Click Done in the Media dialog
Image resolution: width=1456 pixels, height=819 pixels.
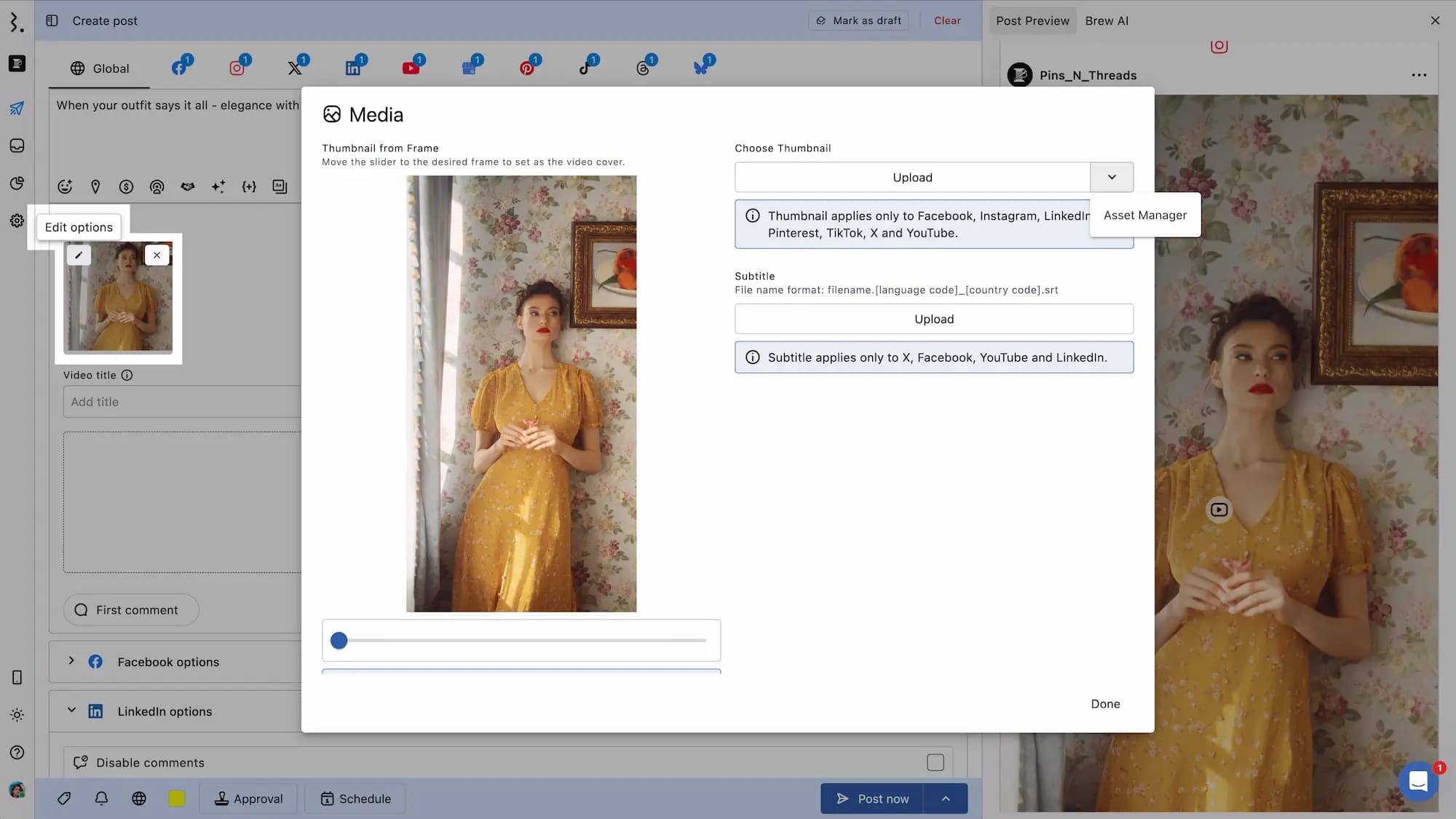point(1104,704)
